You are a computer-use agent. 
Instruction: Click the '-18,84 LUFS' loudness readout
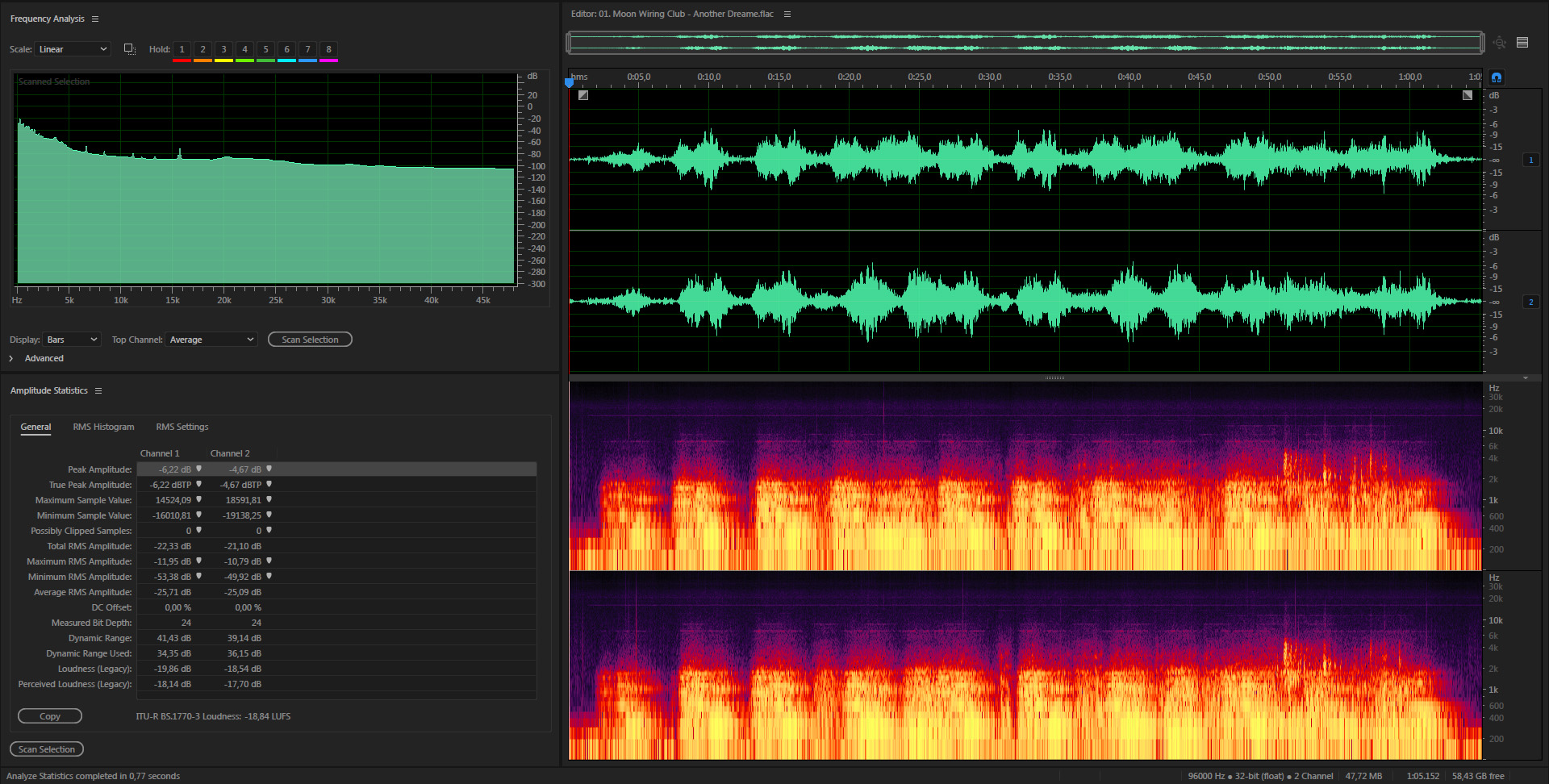click(x=268, y=716)
